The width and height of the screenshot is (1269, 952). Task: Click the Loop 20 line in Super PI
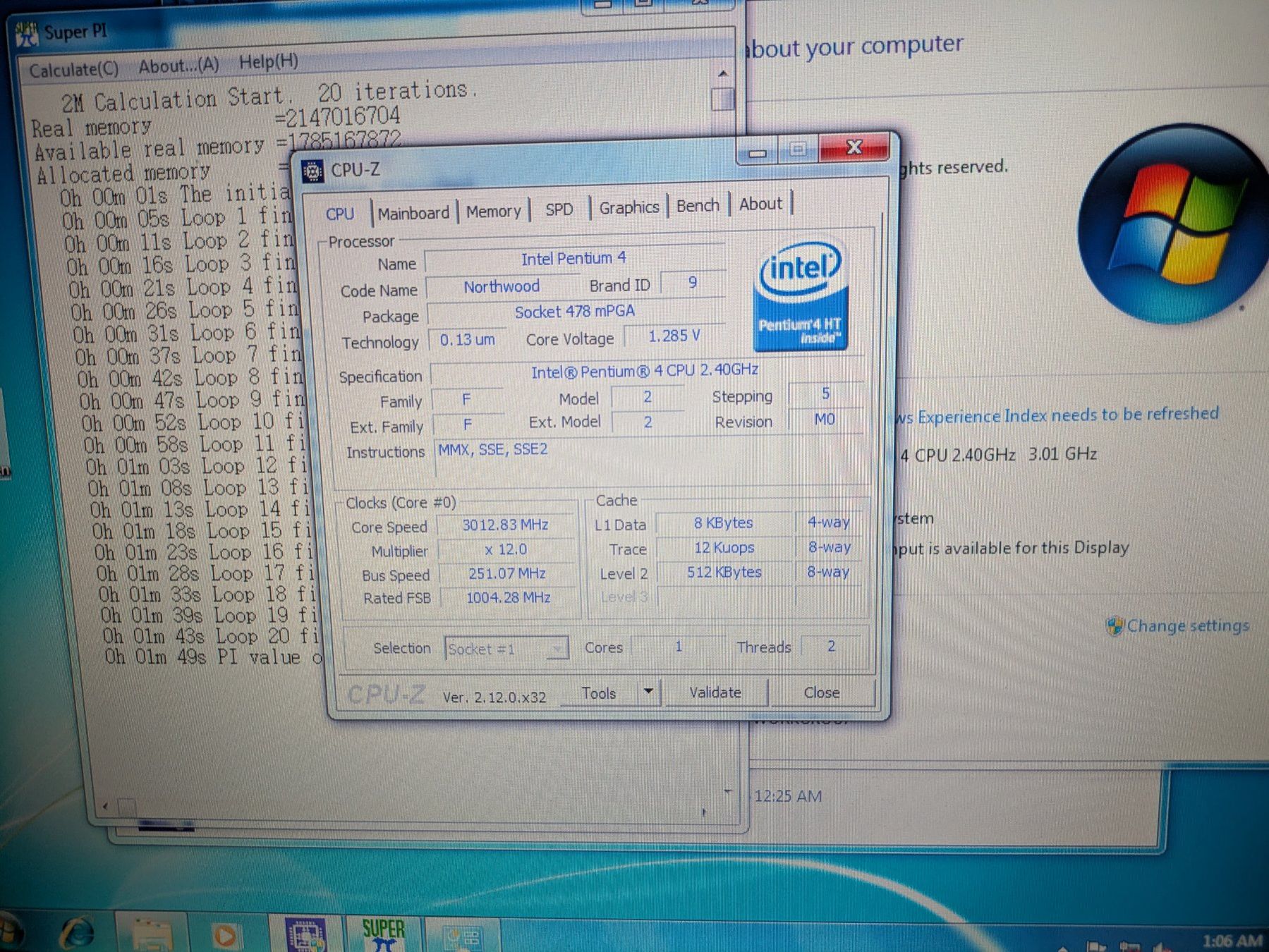coord(210,636)
